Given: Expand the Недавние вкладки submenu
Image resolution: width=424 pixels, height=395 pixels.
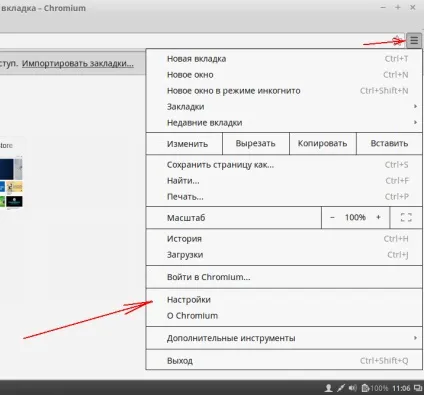Looking at the screenshot, I should [x=284, y=123].
